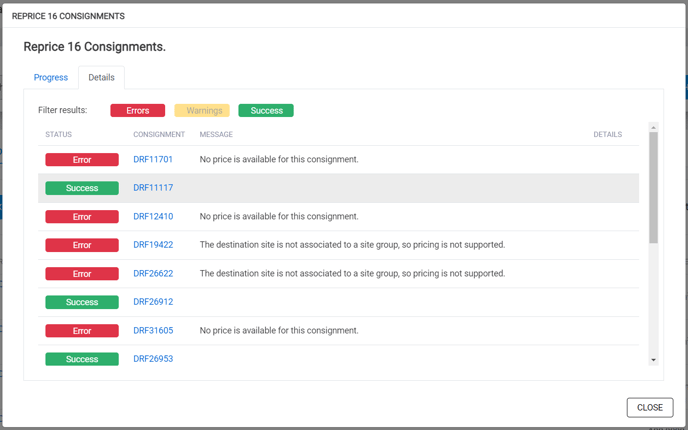688x430 pixels.
Task: Open consignment DRF26912 link
Action: click(153, 302)
